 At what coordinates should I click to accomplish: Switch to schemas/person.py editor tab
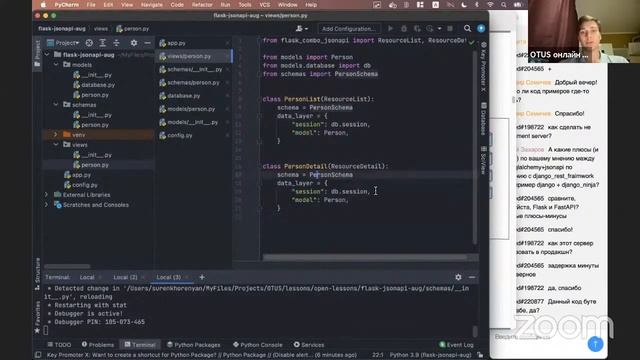194,82
